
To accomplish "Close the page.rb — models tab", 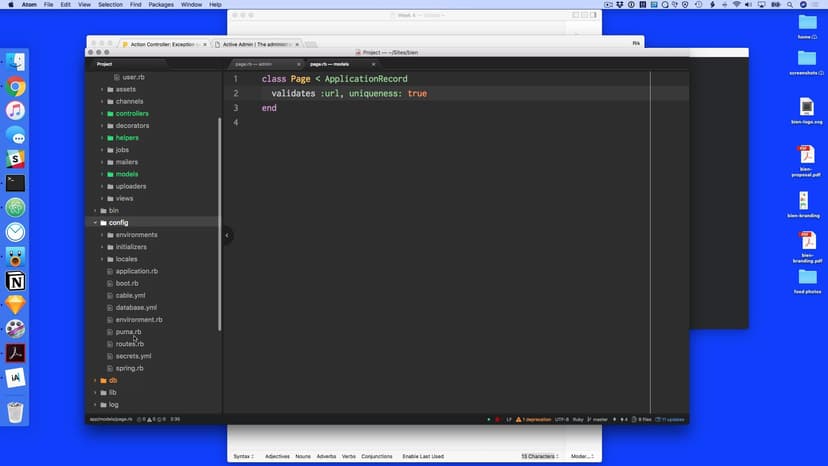I will 374,64.
